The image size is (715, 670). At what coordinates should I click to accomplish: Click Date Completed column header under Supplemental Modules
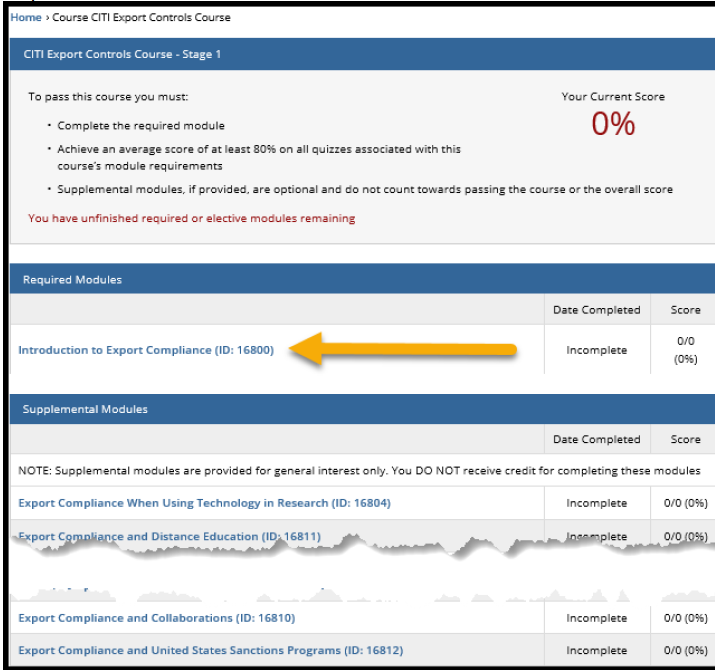pyautogui.click(x=596, y=439)
